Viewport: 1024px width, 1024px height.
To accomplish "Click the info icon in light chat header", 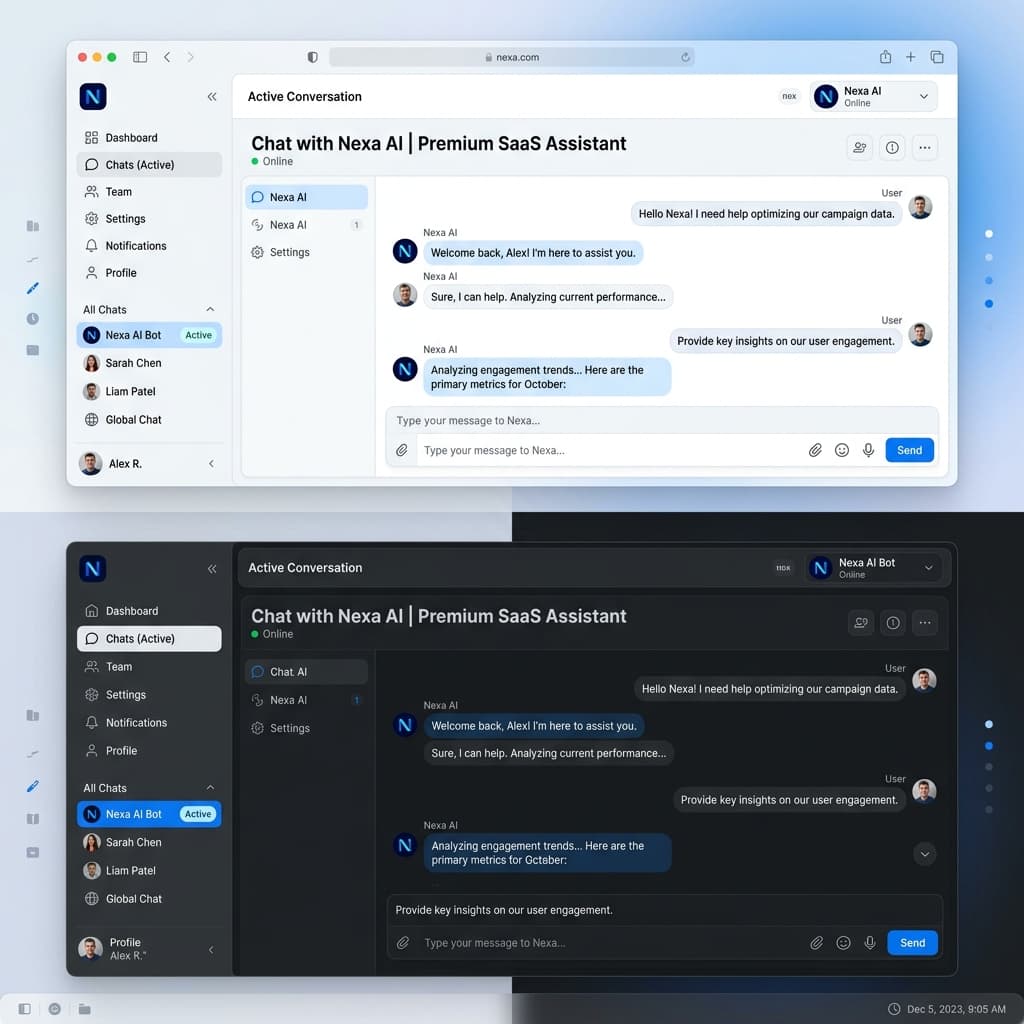I will 892,148.
